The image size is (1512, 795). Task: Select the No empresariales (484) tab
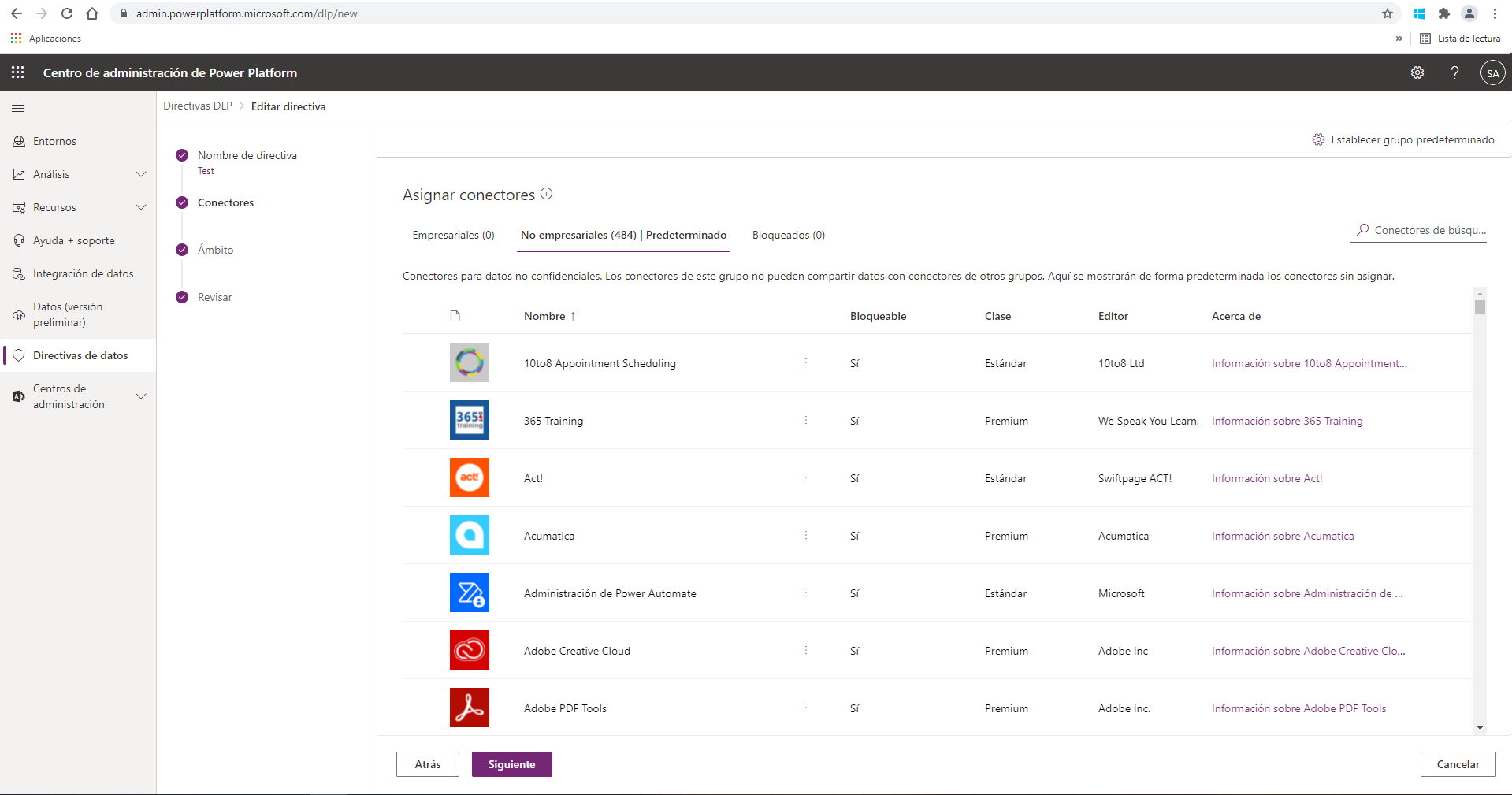623,235
